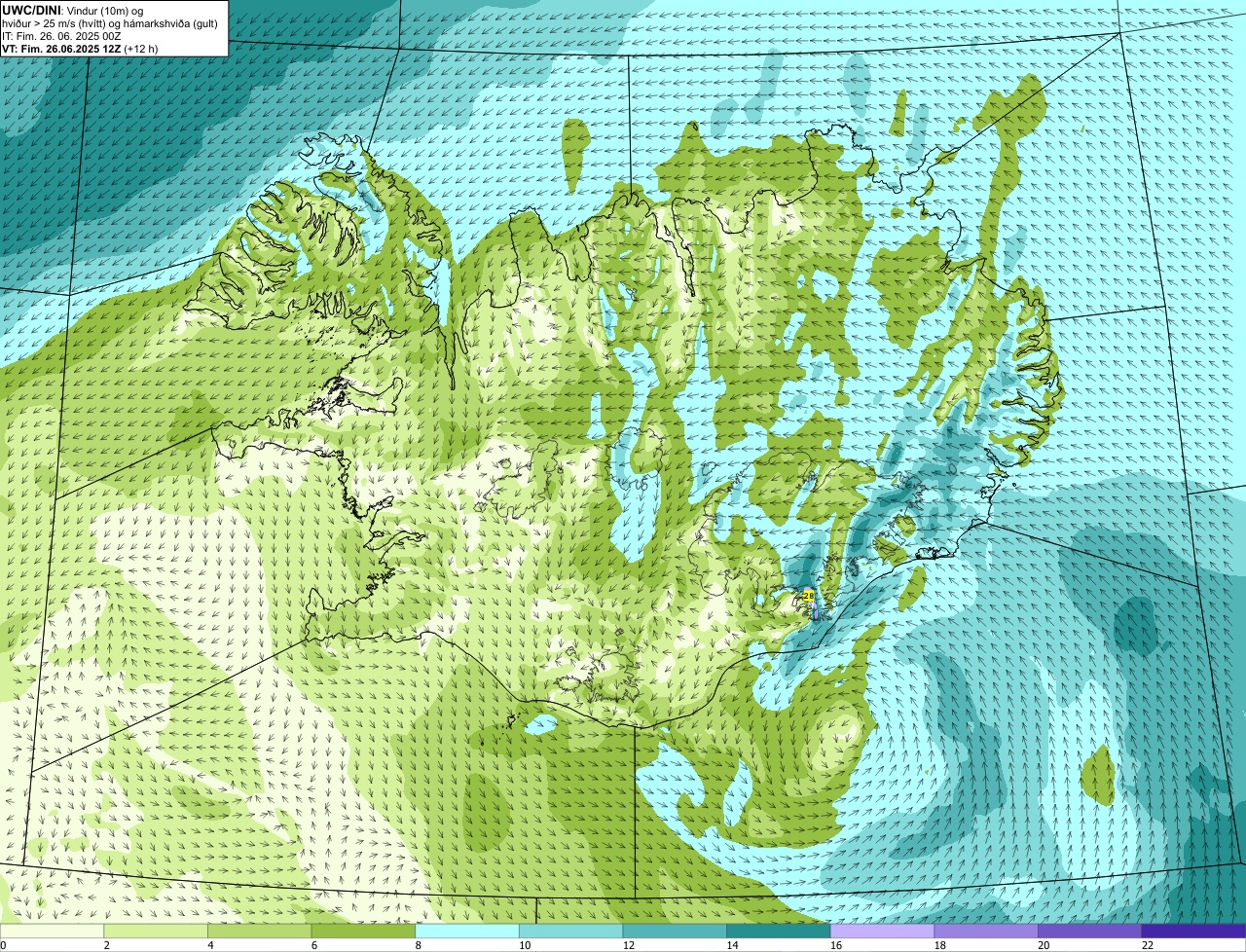Click the legend tick label '10'
This screenshot has width=1246, height=952.
pyautogui.click(x=525, y=945)
